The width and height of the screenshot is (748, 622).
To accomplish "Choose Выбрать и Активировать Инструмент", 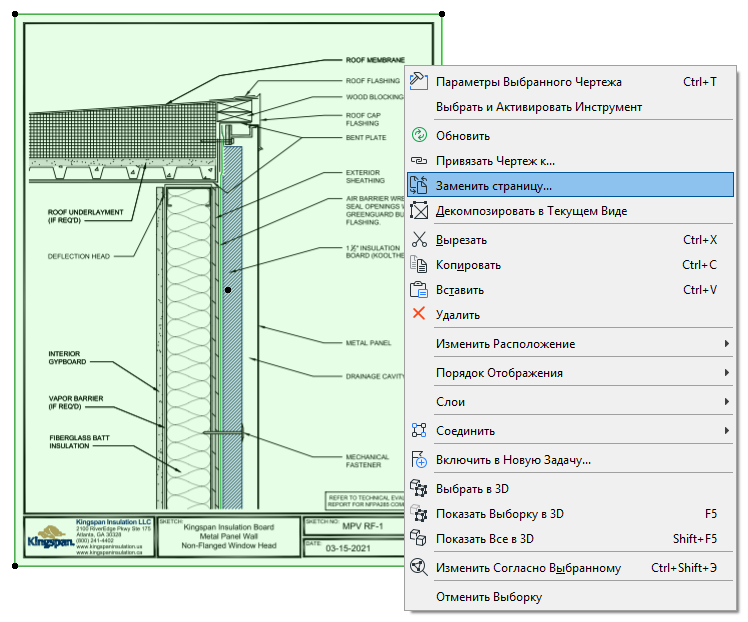I will click(x=539, y=107).
